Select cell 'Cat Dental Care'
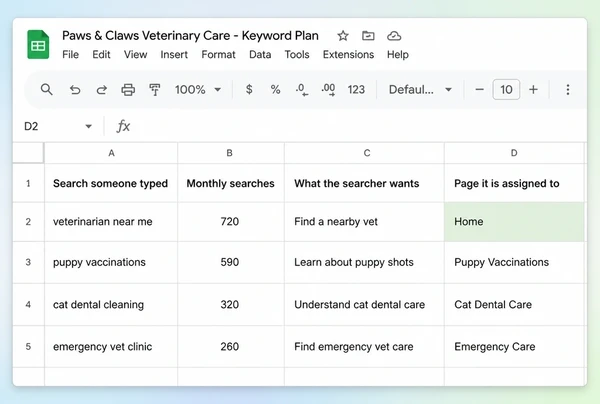Image resolution: width=600 pixels, height=404 pixels. point(514,305)
